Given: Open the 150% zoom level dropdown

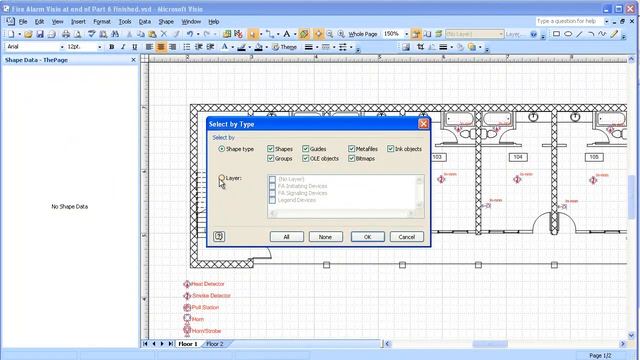Looking at the screenshot, I should click(x=407, y=34).
